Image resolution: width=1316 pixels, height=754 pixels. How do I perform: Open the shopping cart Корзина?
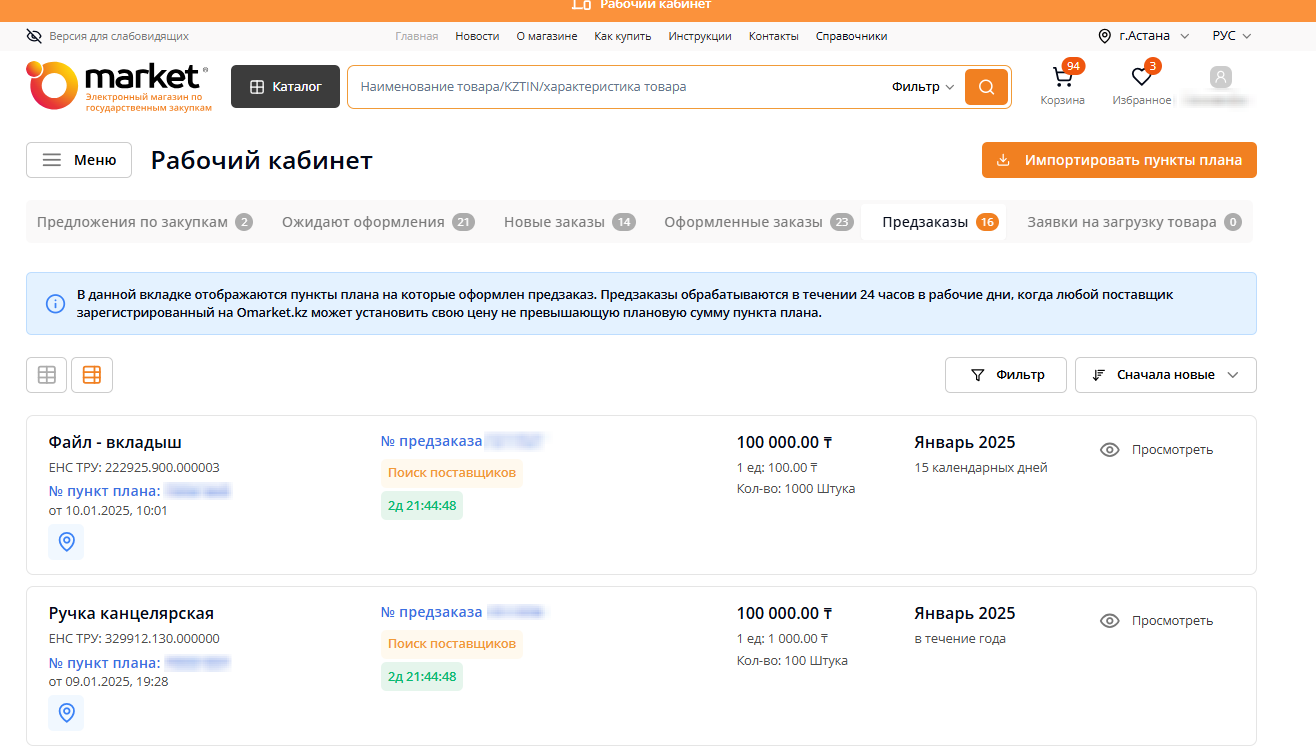pyautogui.click(x=1062, y=78)
